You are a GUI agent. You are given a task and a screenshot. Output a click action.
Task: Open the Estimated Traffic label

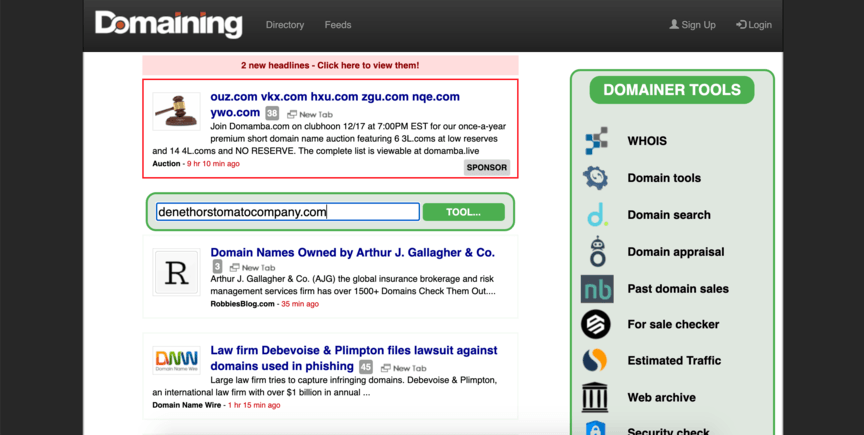[x=674, y=361]
